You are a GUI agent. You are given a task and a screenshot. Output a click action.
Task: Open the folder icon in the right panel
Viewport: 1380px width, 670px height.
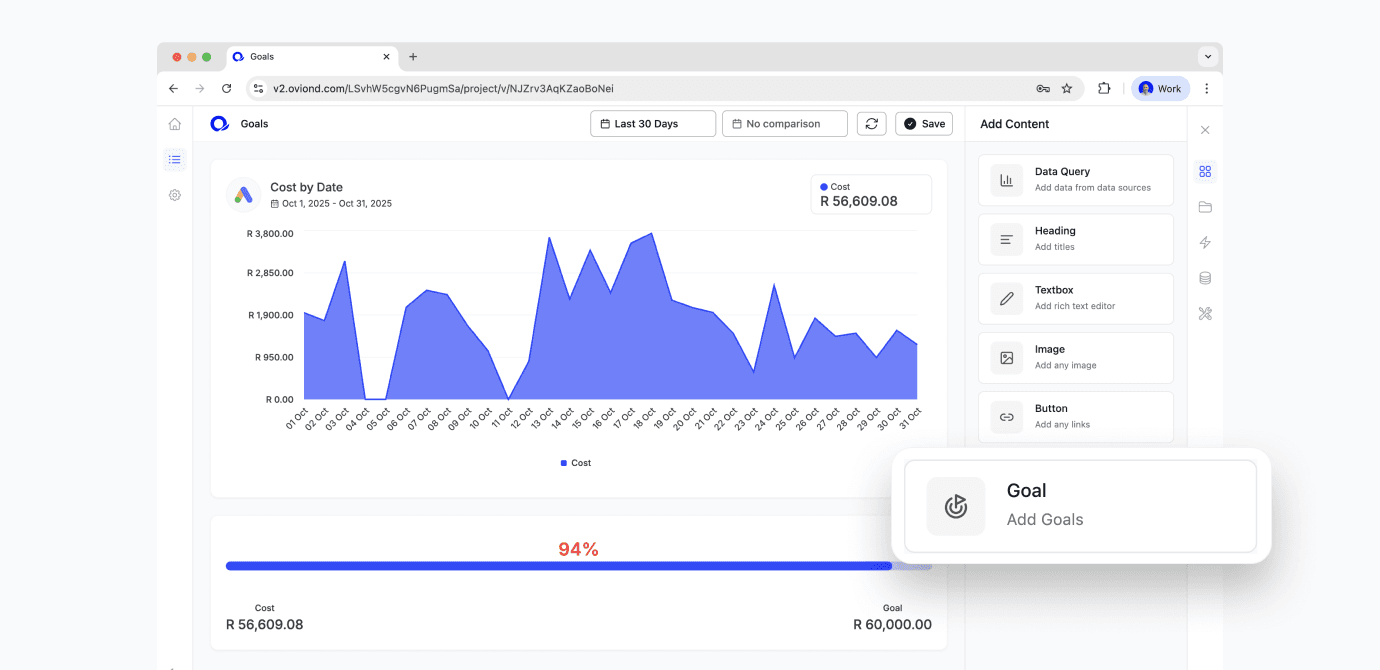click(1204, 207)
